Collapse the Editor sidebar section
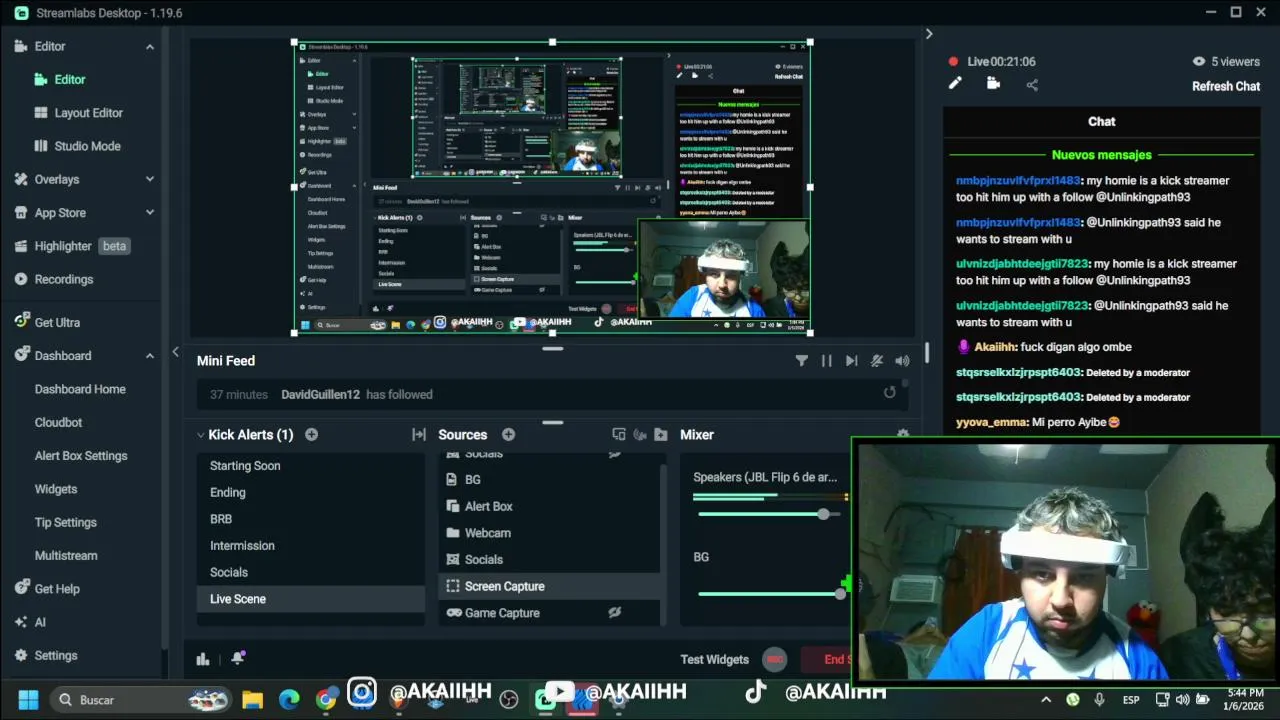Viewport: 1280px width, 720px height. pos(150,47)
